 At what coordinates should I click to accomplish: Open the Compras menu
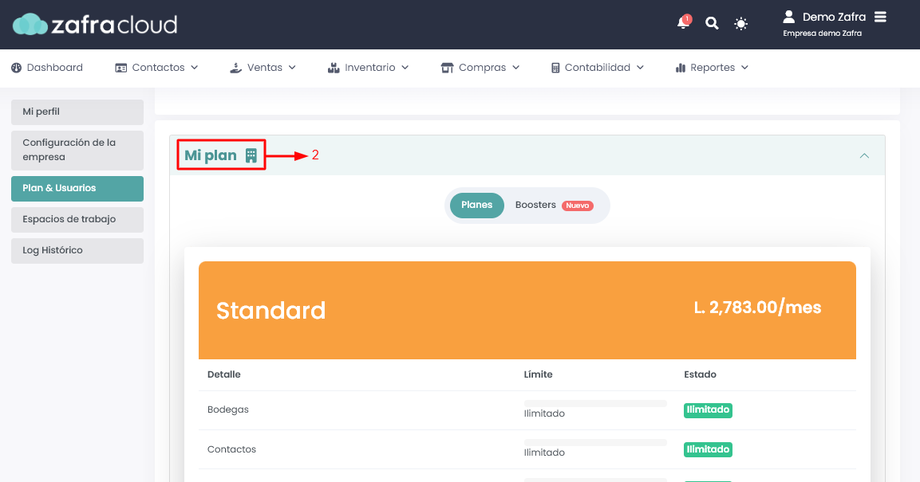(x=480, y=68)
